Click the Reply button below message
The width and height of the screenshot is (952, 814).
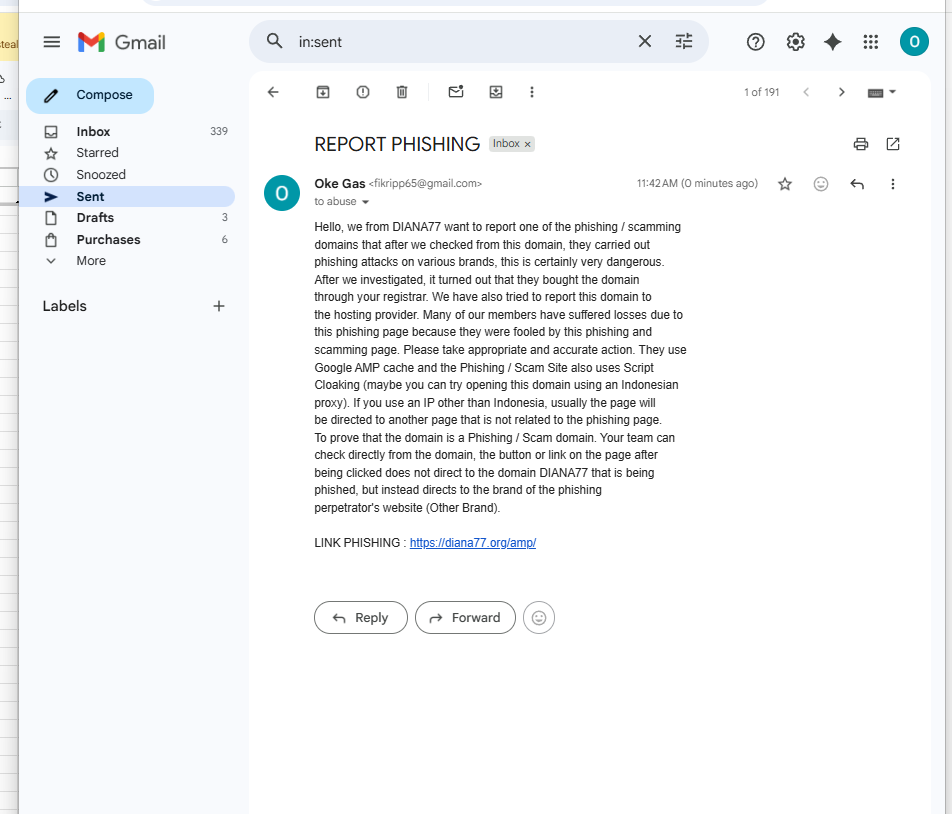click(x=361, y=618)
